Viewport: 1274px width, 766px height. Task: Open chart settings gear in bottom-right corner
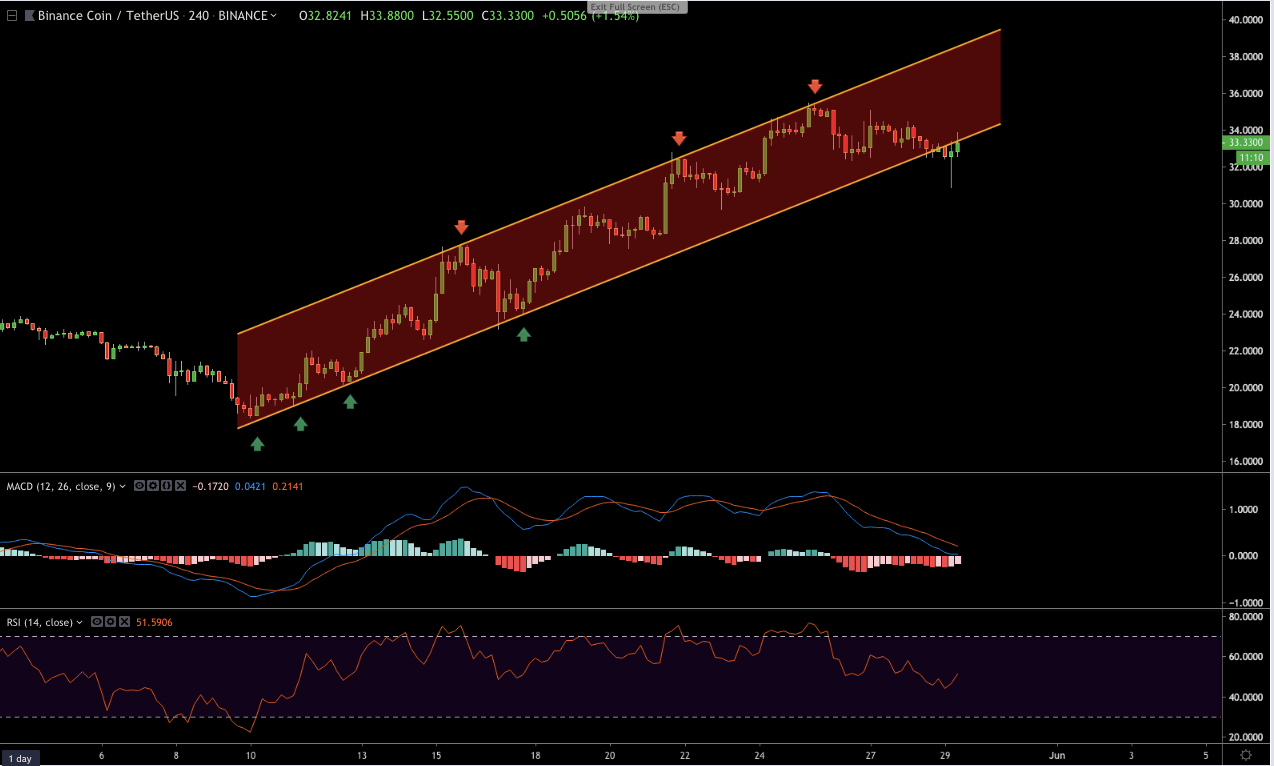coord(1245,755)
